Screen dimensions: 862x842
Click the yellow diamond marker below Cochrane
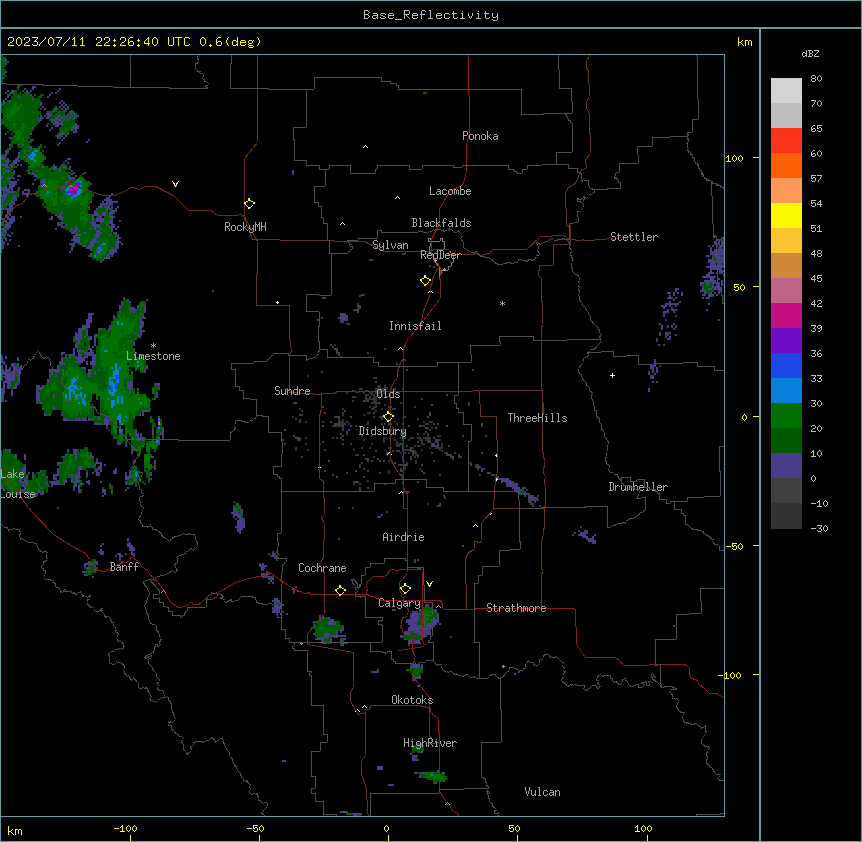[x=340, y=590]
